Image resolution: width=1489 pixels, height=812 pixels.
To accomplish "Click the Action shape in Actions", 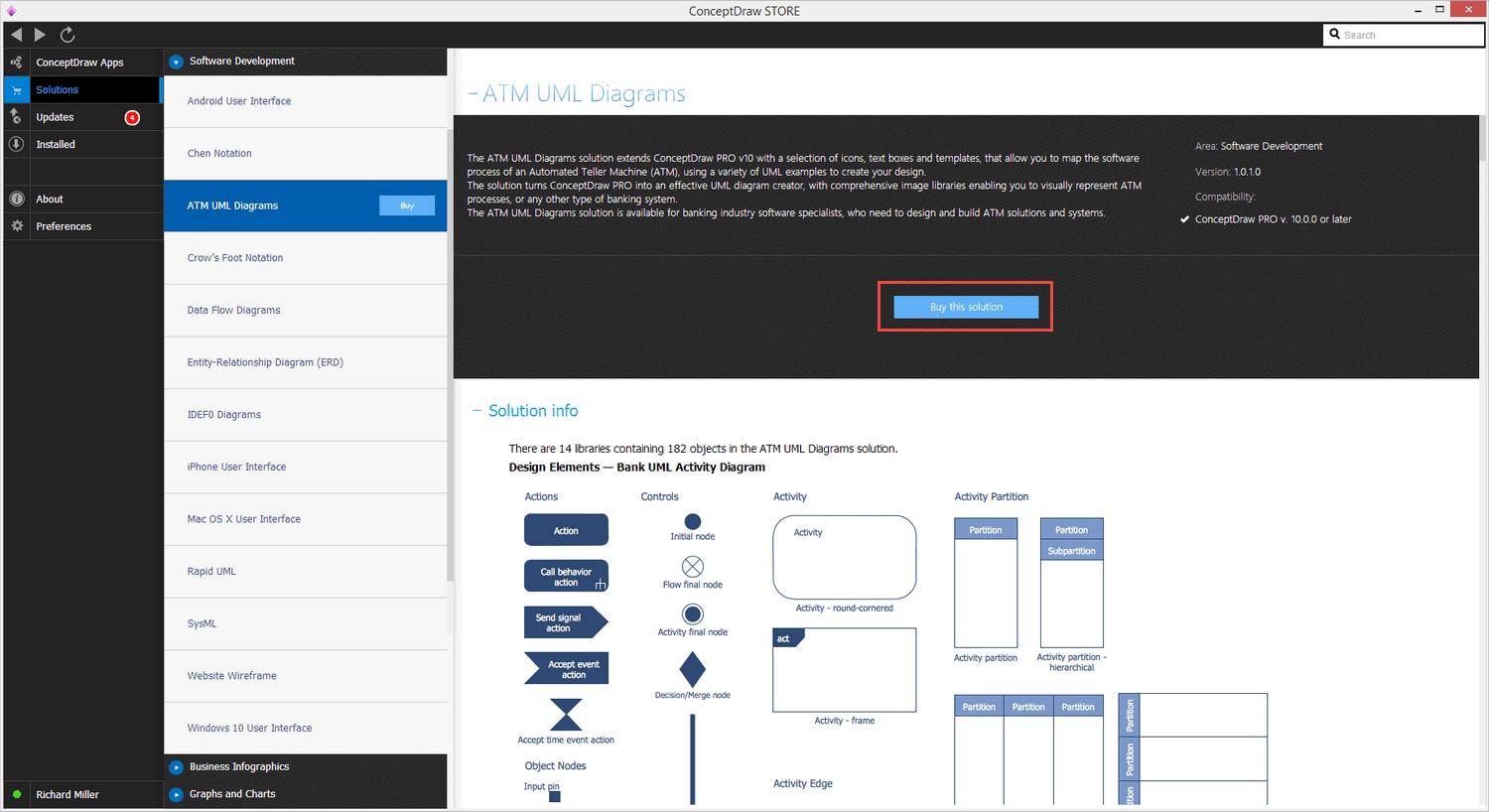I will [566, 530].
